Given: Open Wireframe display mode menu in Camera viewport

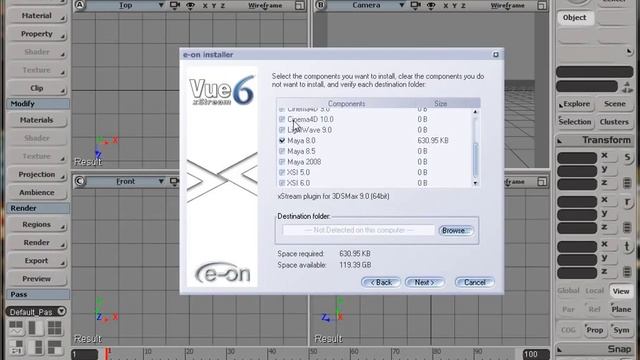Looking at the screenshot, I should point(508,6).
